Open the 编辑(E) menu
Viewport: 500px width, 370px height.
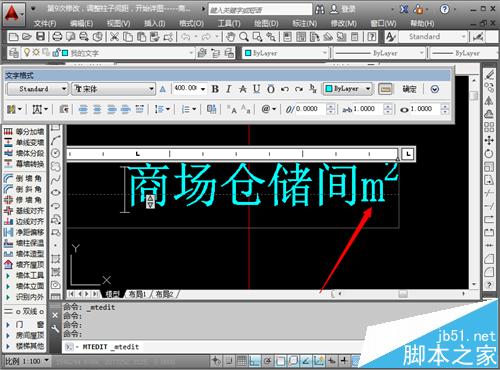coord(81,23)
